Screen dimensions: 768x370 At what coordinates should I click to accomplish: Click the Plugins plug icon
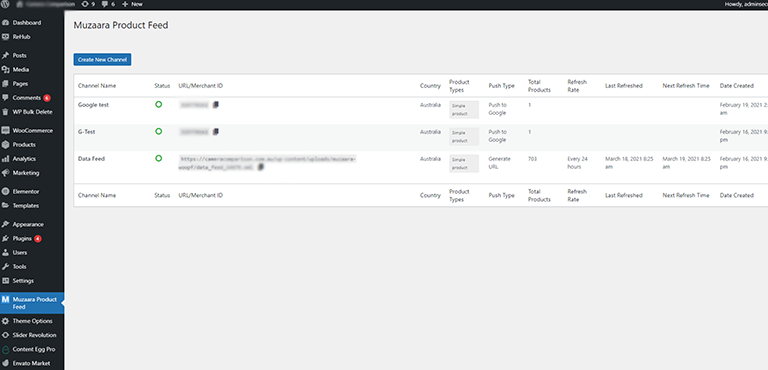5,239
